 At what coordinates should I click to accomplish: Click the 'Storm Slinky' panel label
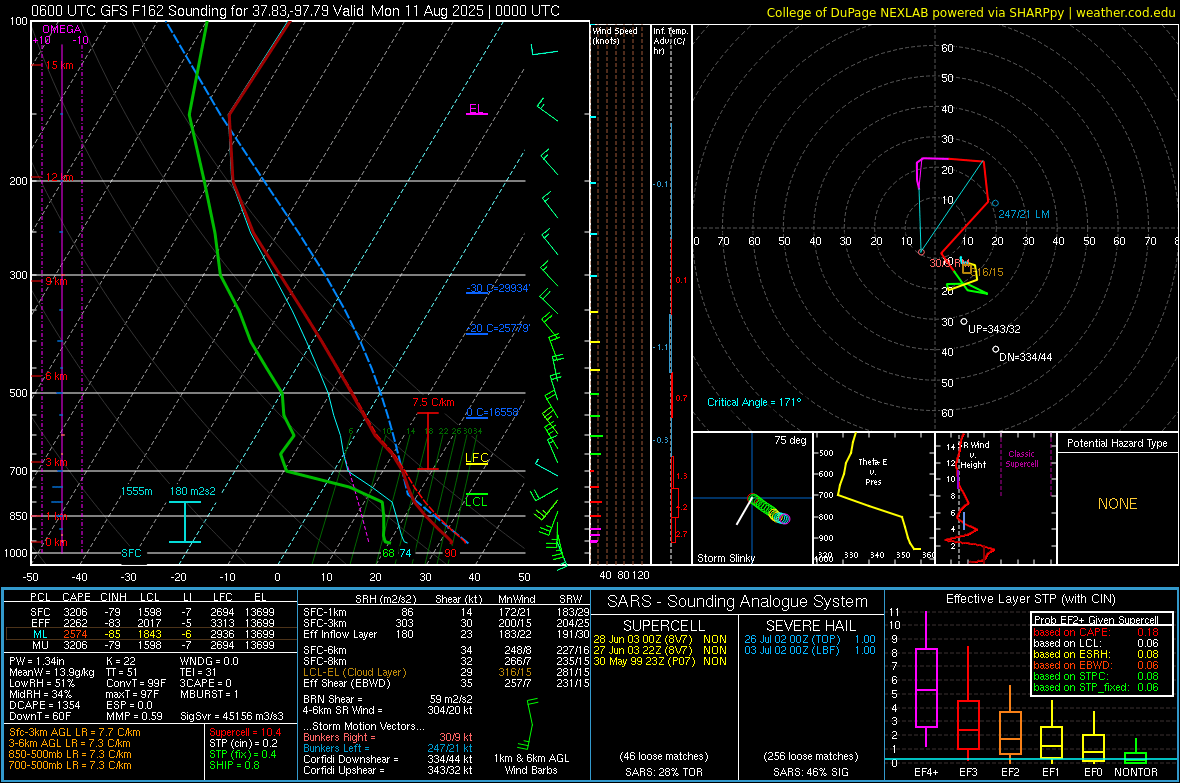(725, 558)
